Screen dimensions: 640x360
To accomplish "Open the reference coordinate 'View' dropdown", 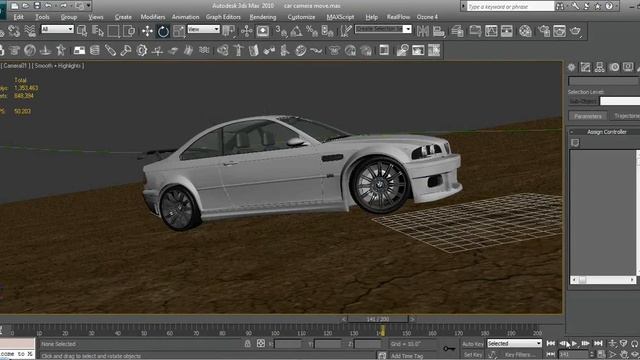I will point(203,29).
